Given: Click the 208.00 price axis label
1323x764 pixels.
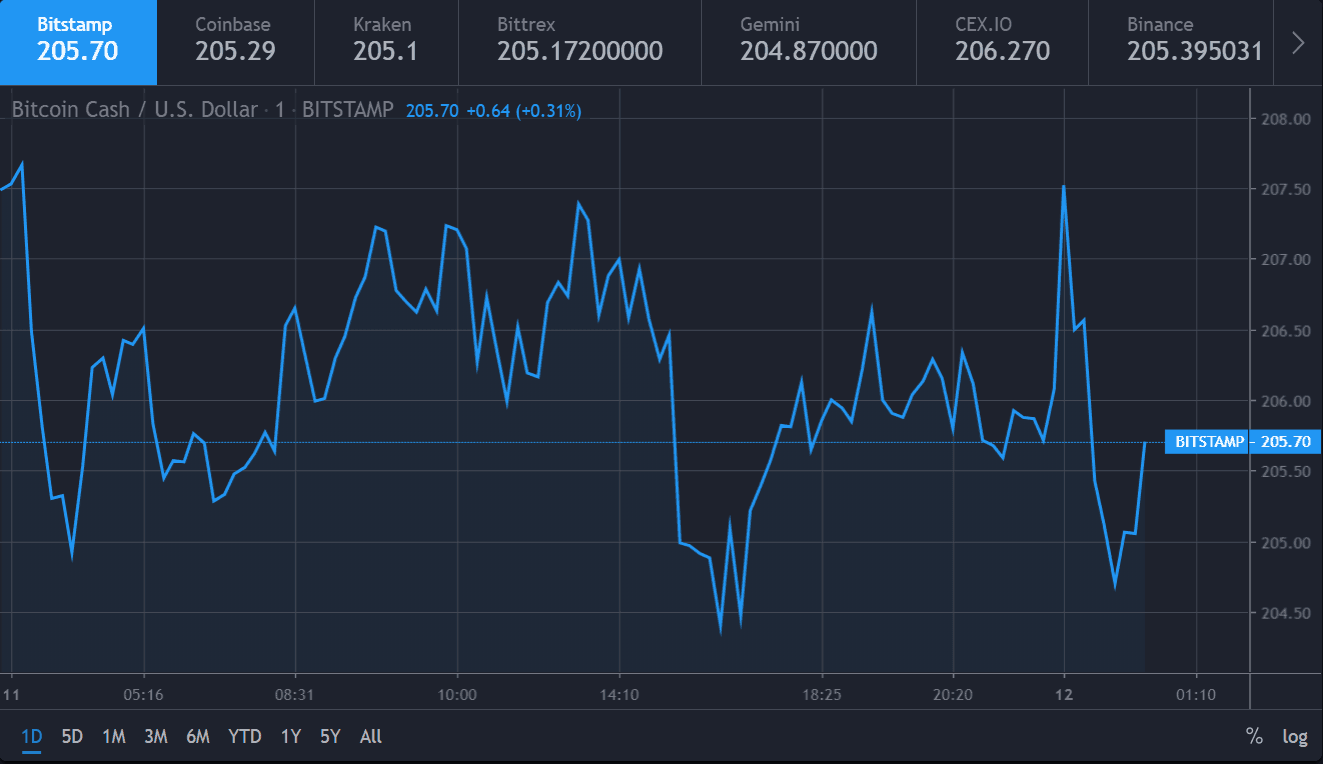Looking at the screenshot, I should click(1286, 119).
